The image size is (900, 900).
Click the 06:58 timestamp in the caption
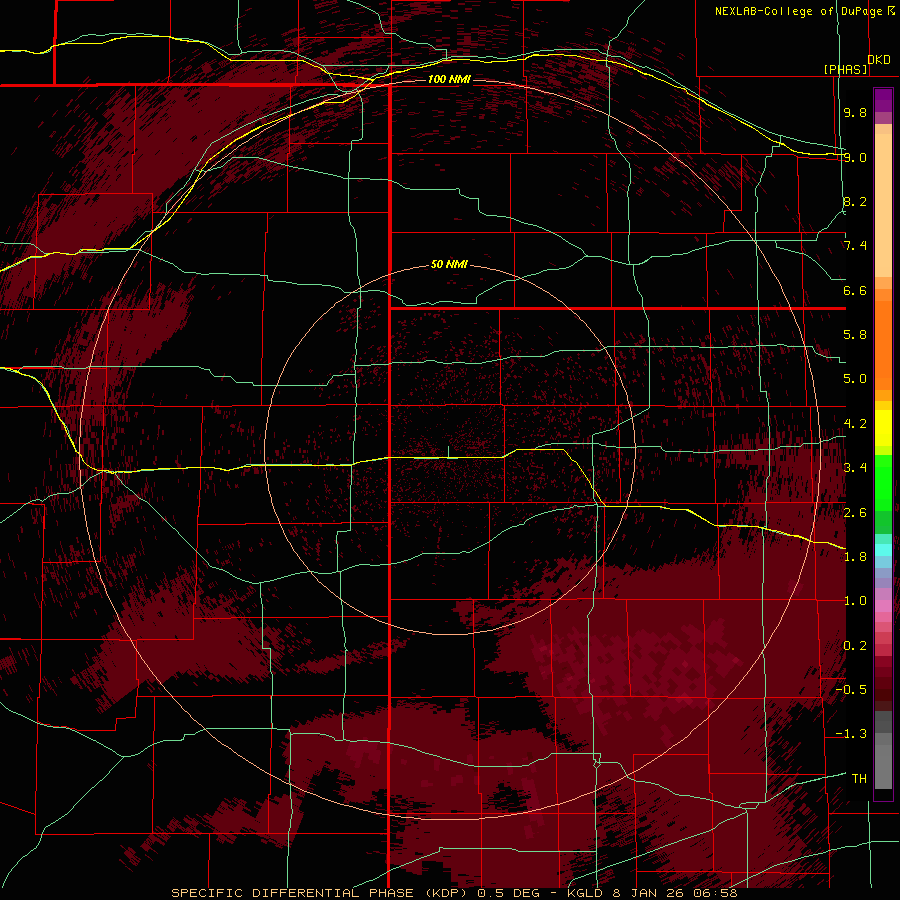point(715,893)
